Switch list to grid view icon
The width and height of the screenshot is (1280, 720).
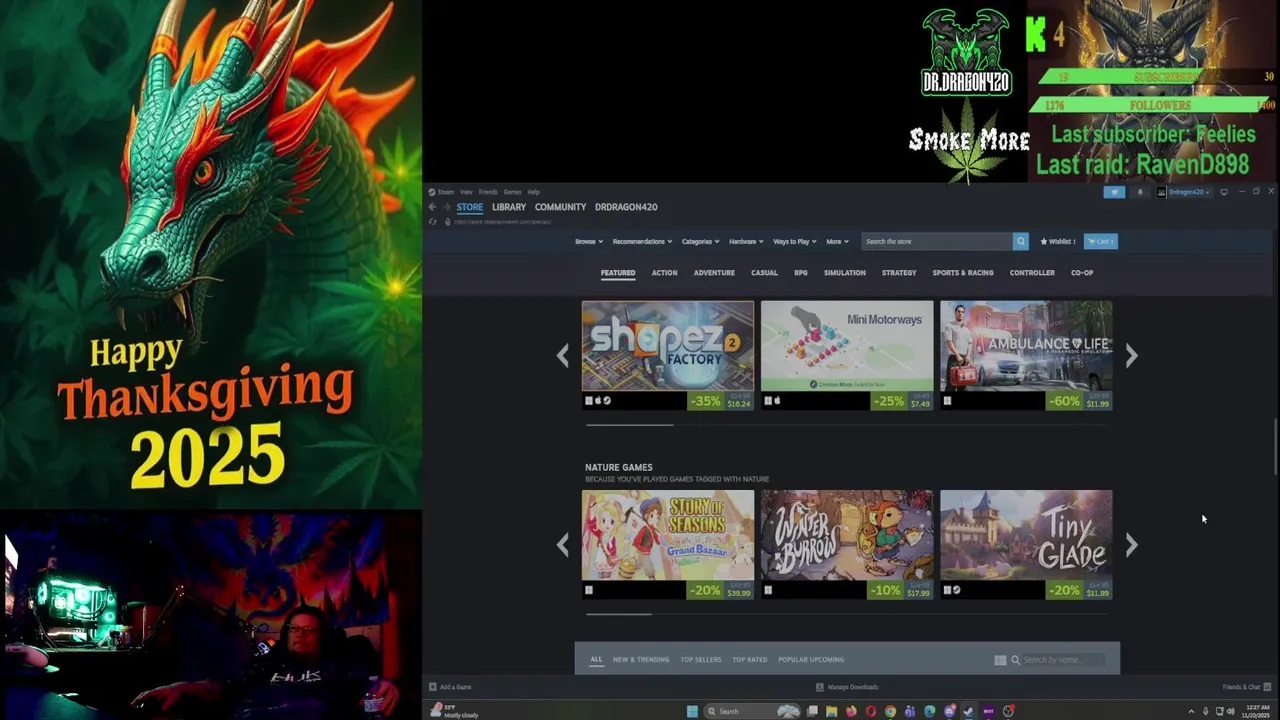click(x=1000, y=660)
